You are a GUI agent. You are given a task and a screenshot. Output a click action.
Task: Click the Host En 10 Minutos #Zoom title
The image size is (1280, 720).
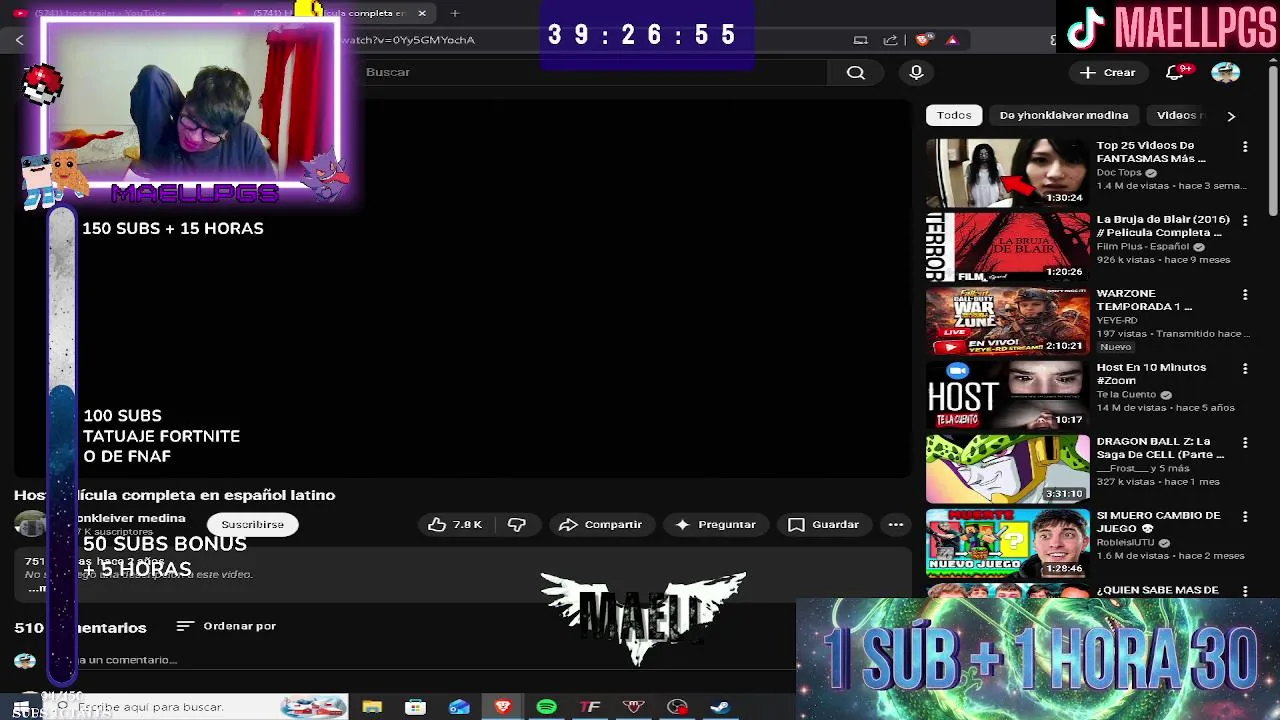click(x=1151, y=374)
